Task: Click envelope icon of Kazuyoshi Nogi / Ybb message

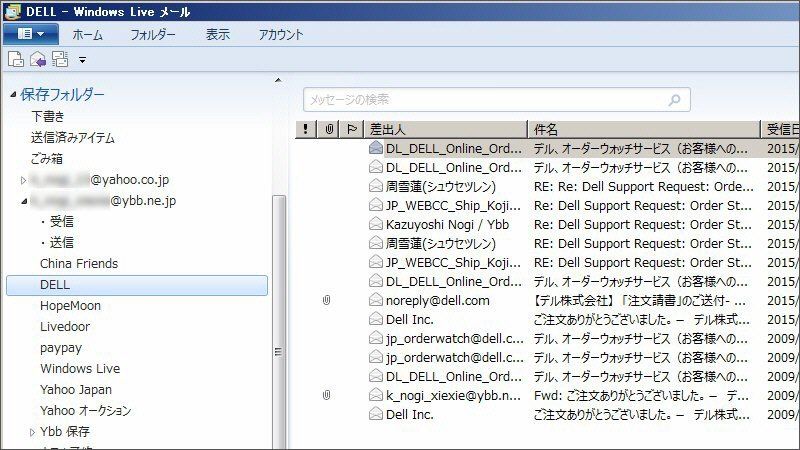Action: [376, 224]
